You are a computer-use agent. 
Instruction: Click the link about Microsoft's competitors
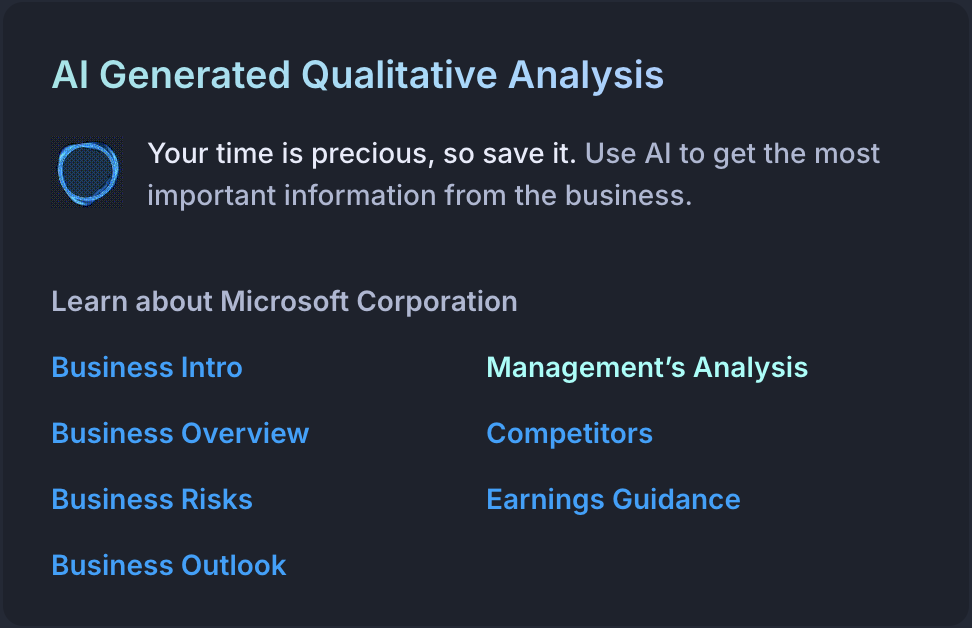tap(570, 434)
